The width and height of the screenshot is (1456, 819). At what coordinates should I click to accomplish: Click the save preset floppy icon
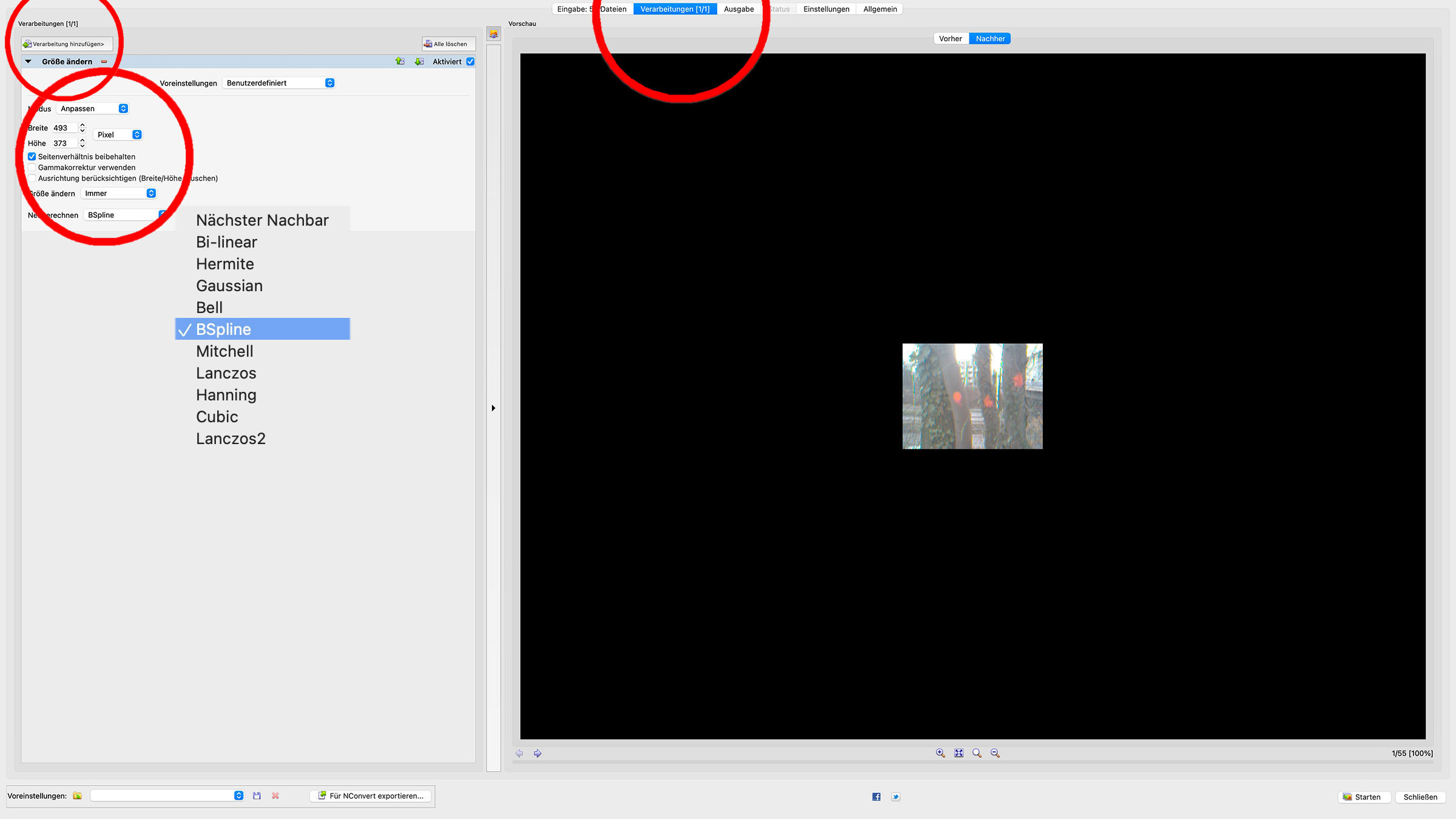pos(257,796)
